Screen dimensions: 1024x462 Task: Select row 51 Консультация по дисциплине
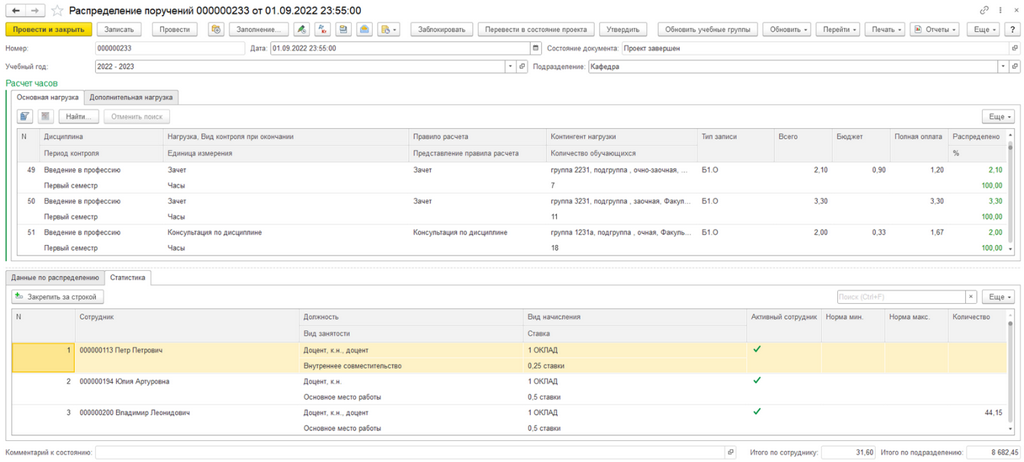click(513, 240)
